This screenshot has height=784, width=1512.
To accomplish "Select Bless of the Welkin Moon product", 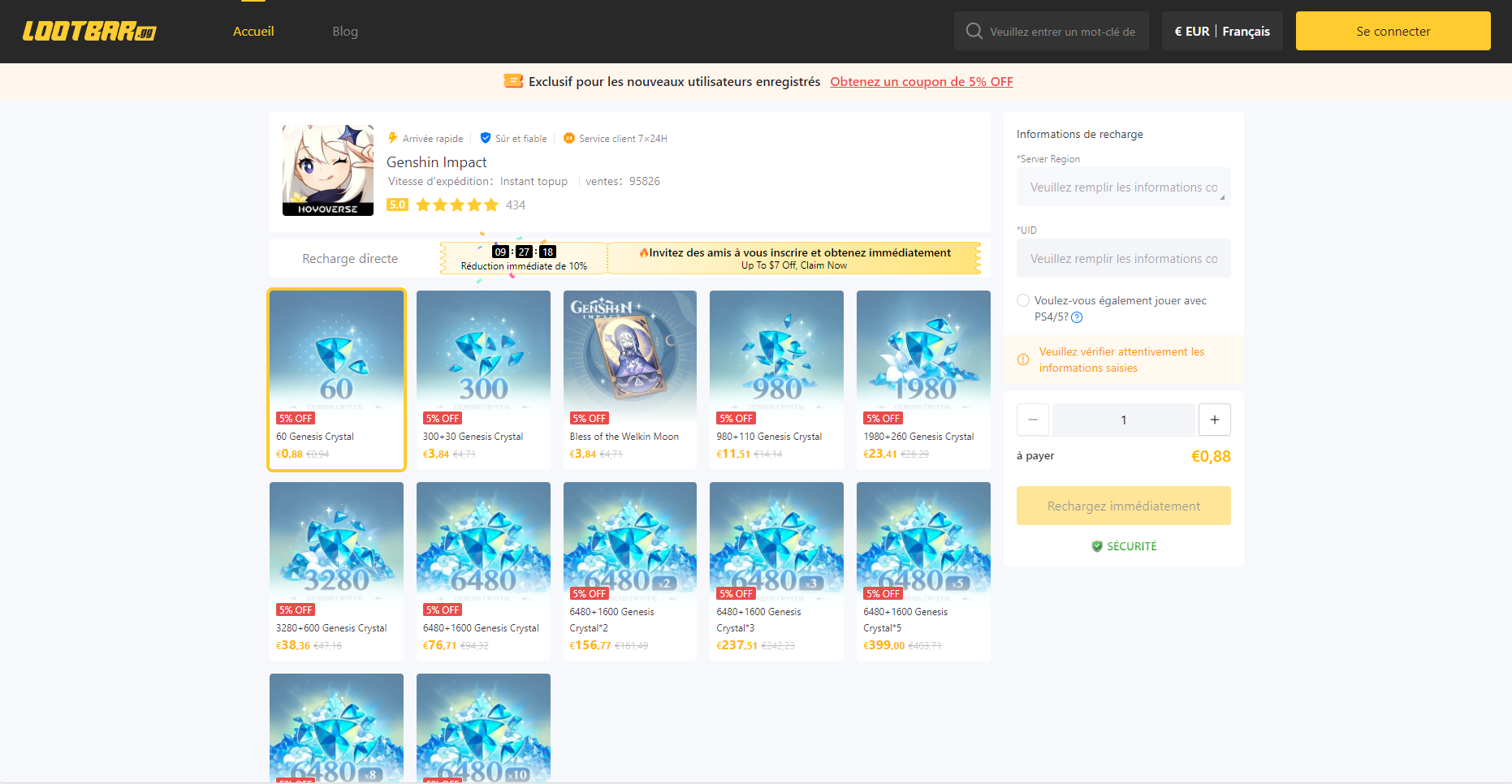I will coord(630,379).
